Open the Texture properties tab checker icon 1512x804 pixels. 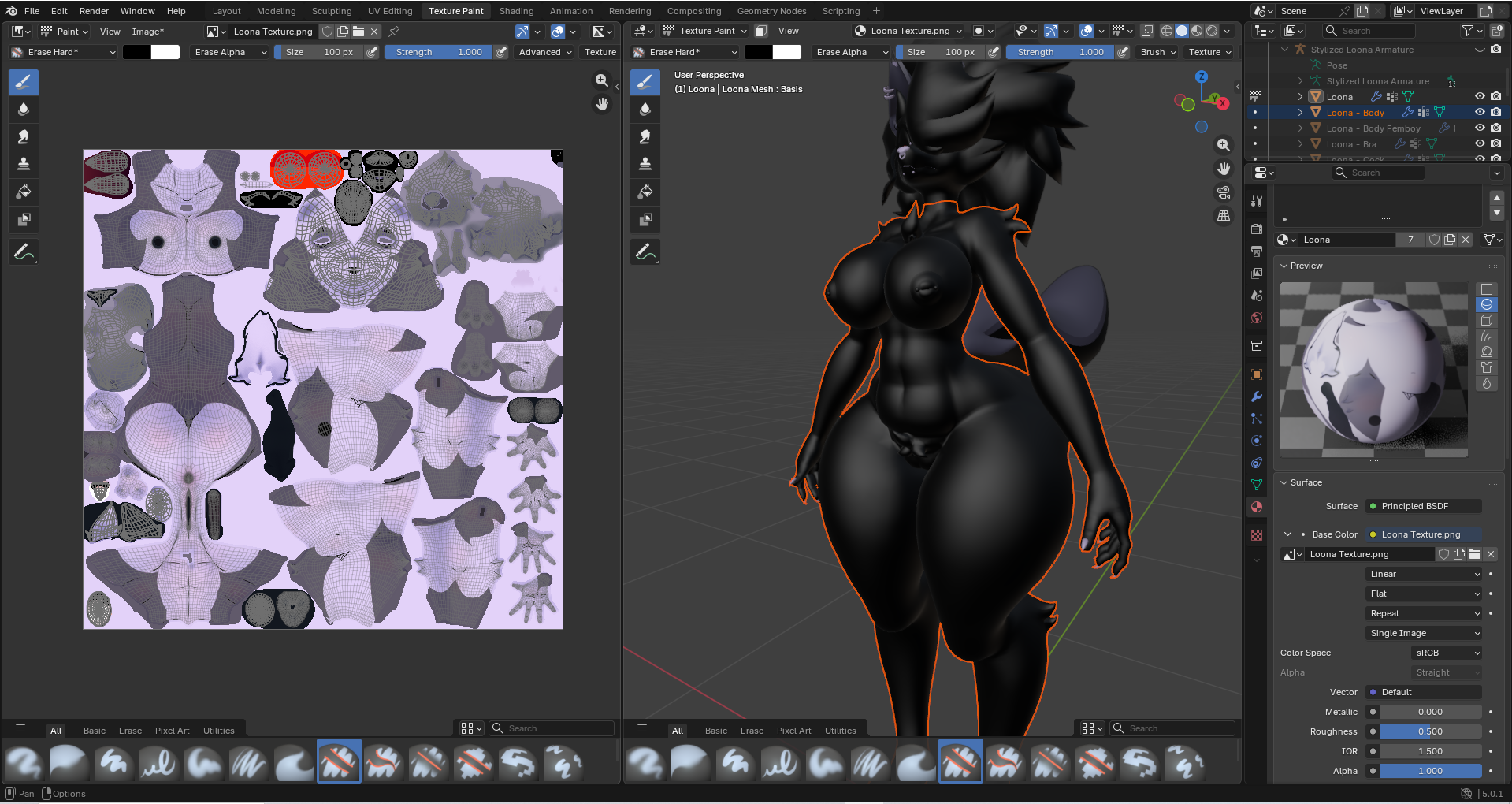pyautogui.click(x=1257, y=535)
